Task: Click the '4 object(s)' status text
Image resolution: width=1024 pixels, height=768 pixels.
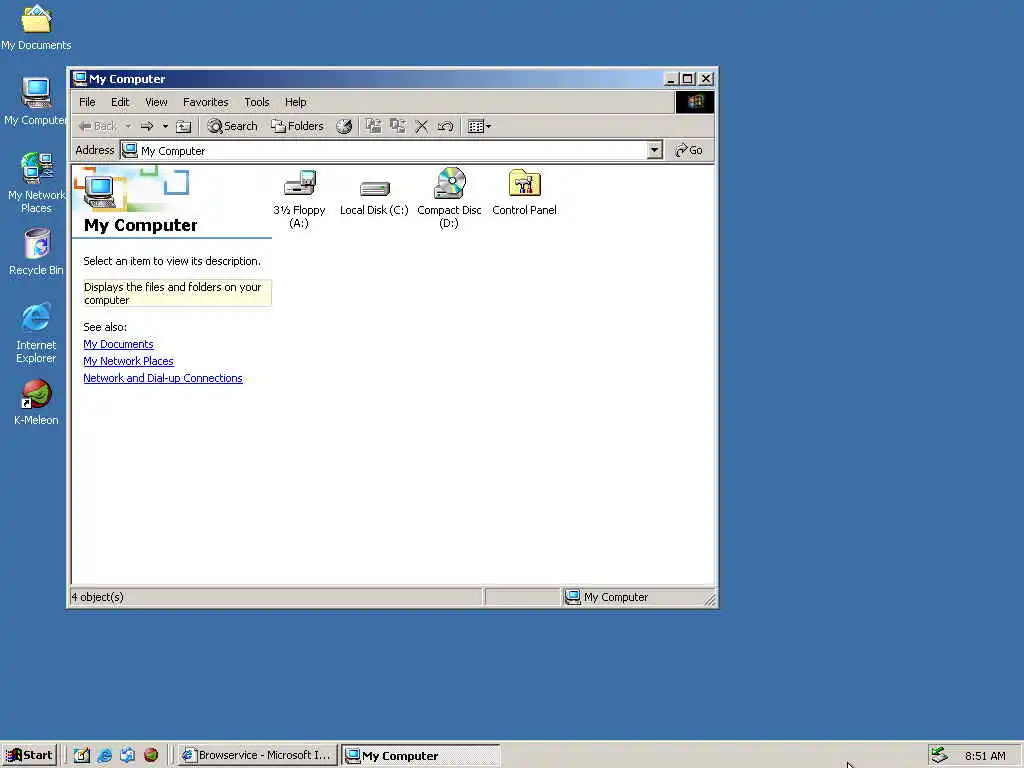Action: 97,597
